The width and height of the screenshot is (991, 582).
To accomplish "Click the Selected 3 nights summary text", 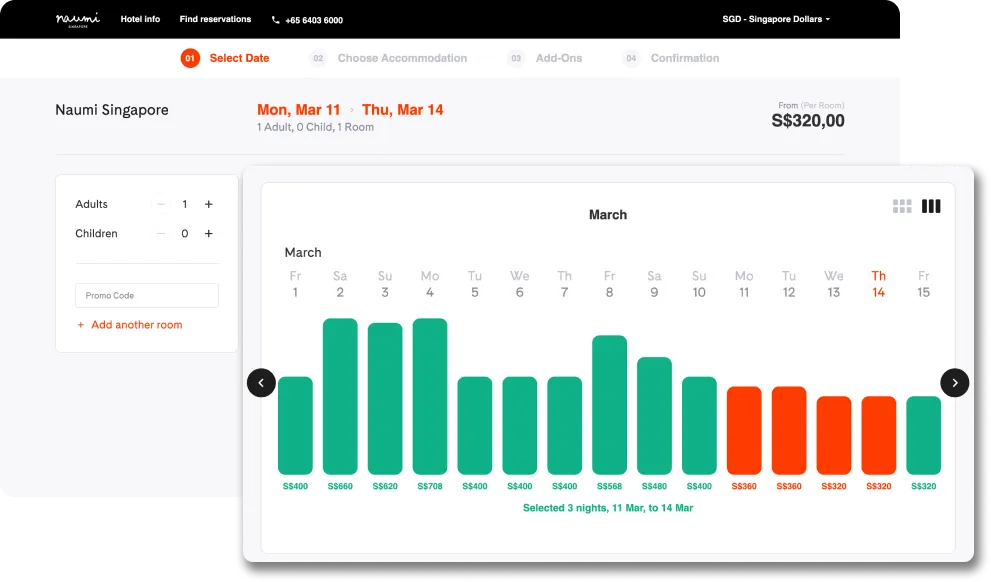I will [608, 508].
